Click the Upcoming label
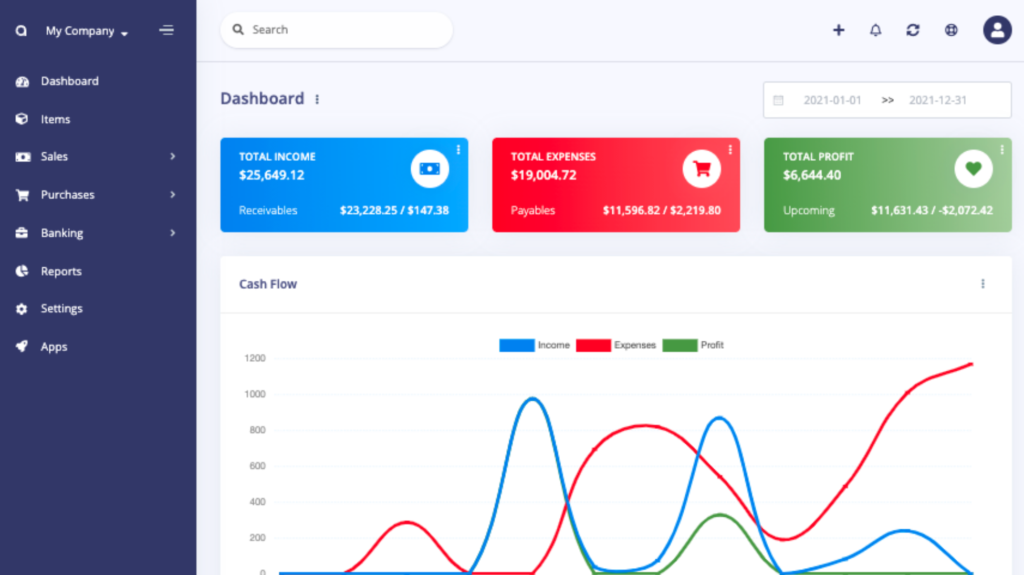 (808, 210)
